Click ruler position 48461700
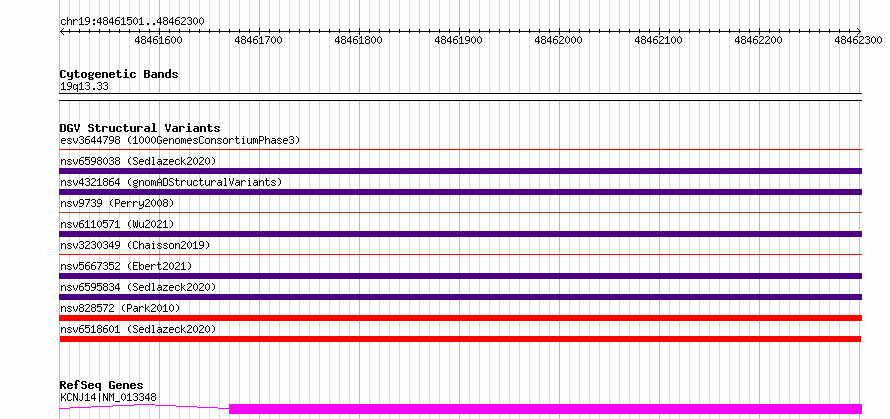Viewport: 890px width, 419px height. [259, 40]
